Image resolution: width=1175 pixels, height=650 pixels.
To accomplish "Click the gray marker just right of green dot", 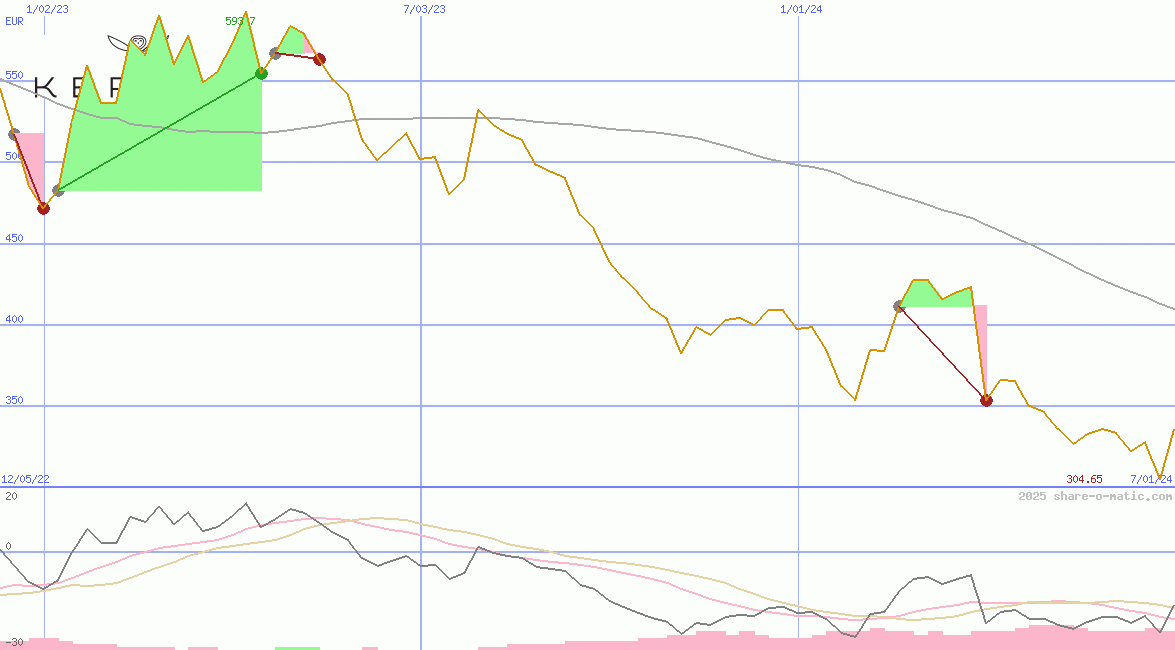I will tap(276, 53).
